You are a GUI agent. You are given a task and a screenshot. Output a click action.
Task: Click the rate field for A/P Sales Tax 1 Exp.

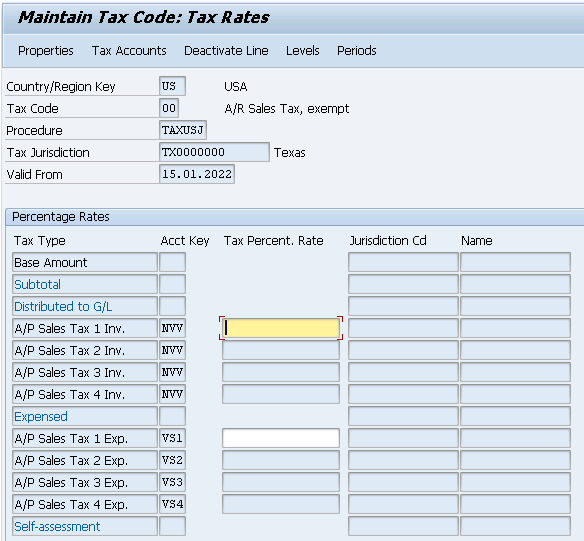(281, 438)
